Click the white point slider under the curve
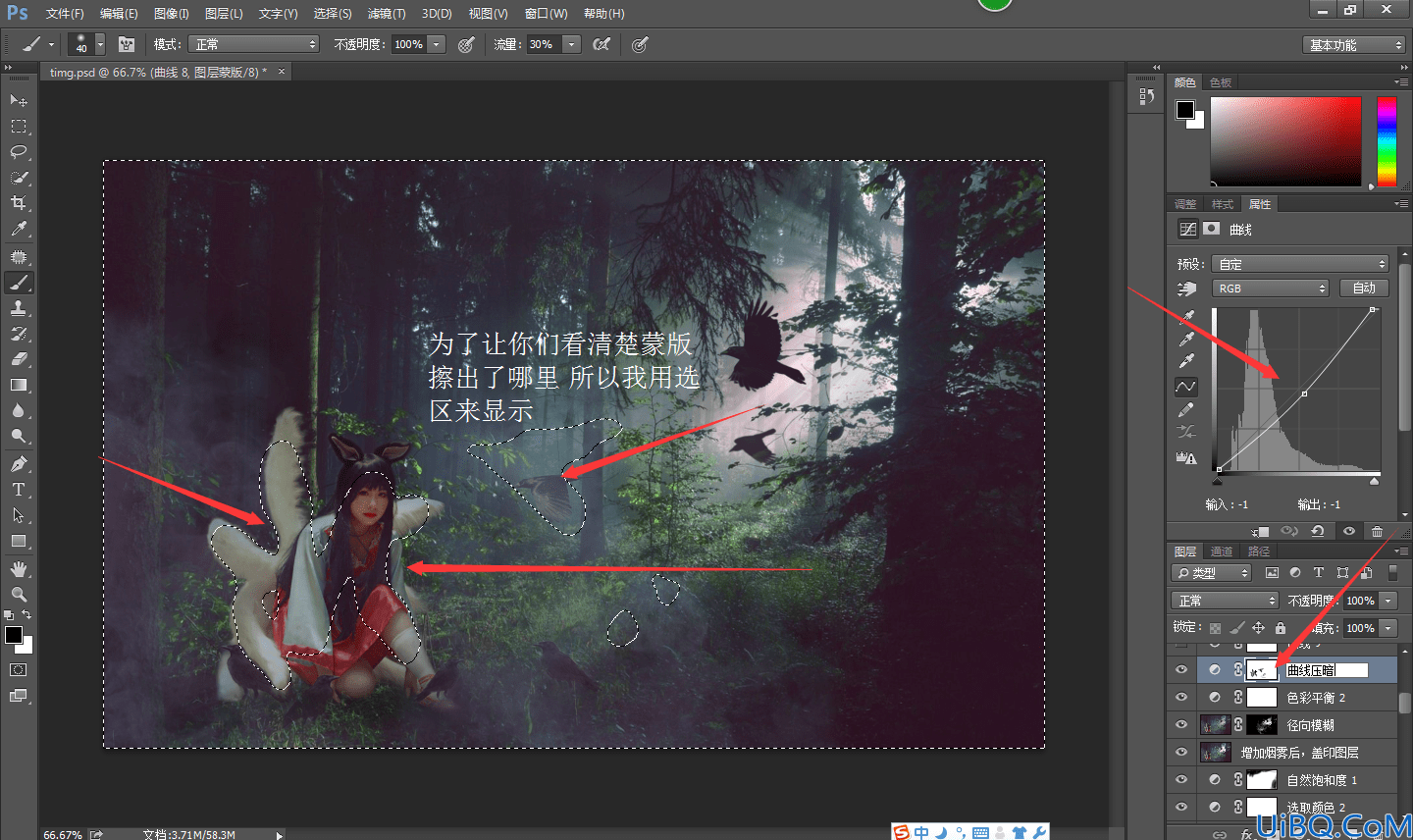 pyautogui.click(x=1374, y=482)
